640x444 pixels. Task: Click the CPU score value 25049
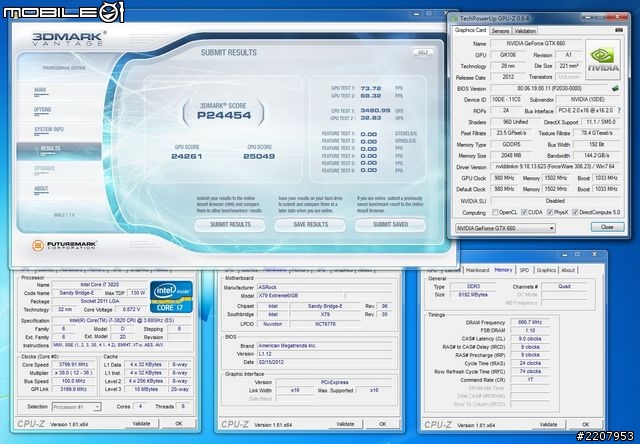click(x=259, y=156)
